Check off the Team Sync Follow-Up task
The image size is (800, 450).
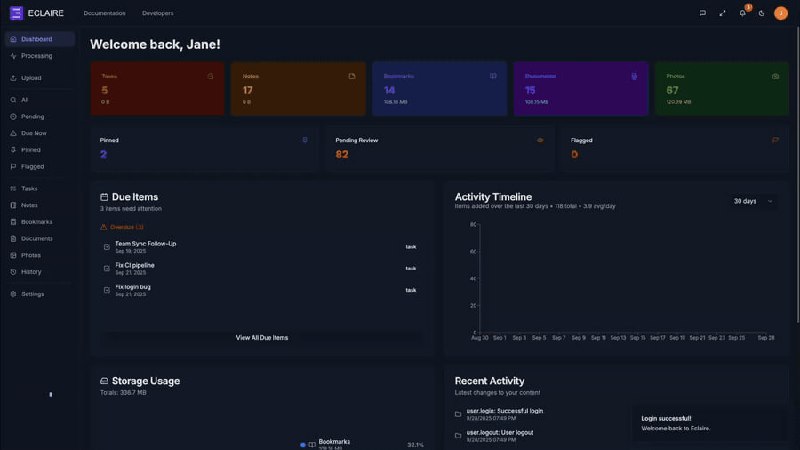click(107, 246)
